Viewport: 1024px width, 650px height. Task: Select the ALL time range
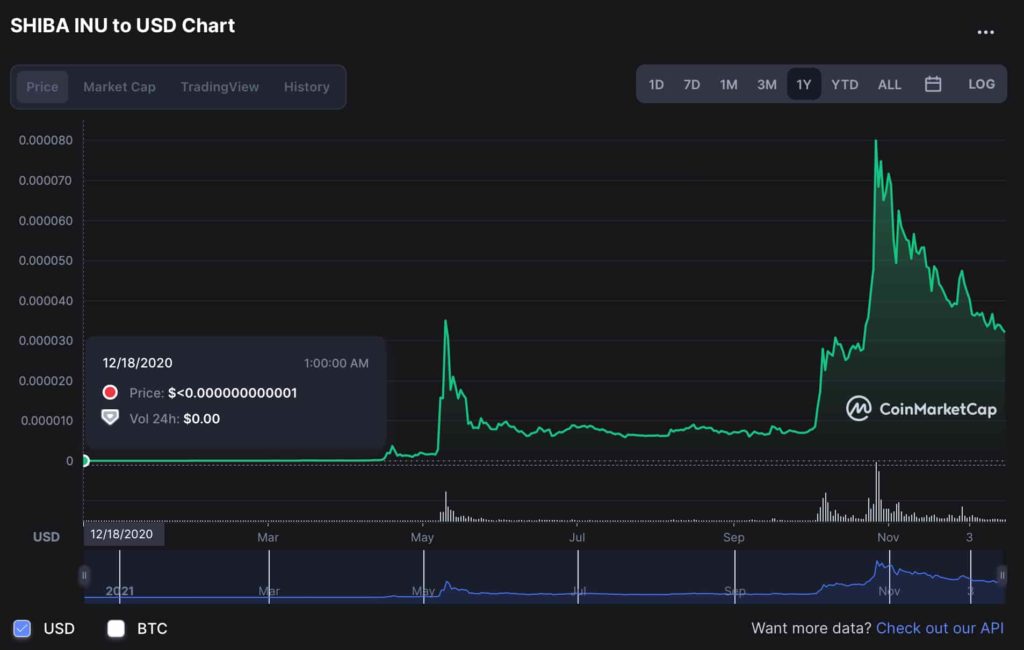(x=889, y=84)
